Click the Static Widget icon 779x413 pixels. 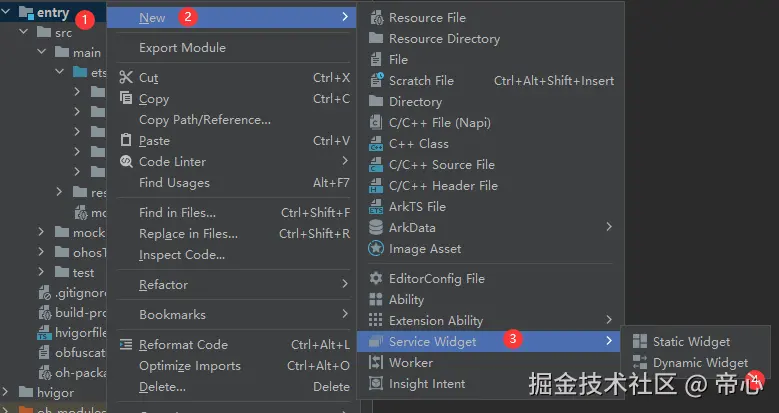[x=640, y=341]
